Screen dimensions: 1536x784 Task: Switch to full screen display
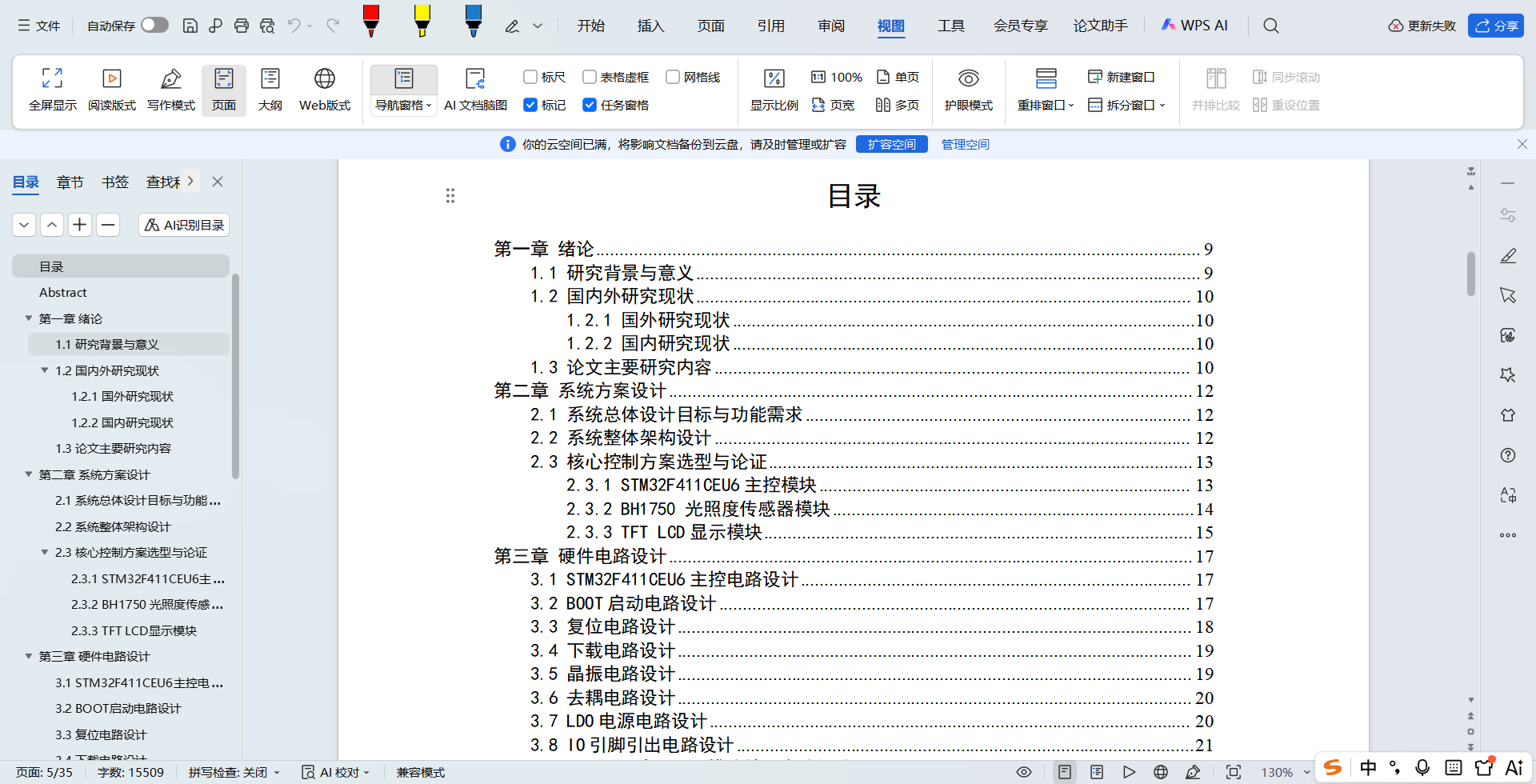(x=53, y=89)
